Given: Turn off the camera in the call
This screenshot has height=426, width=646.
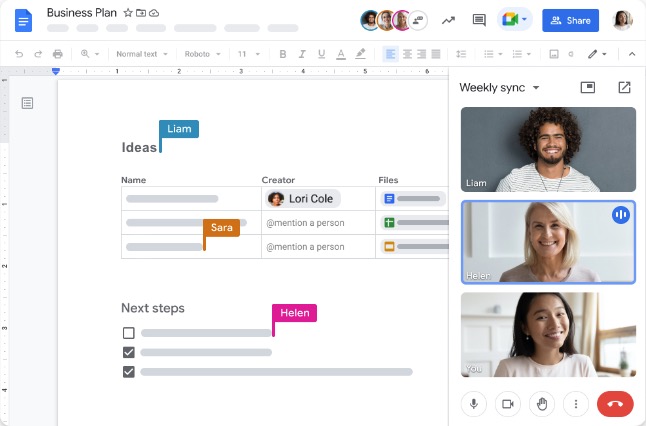Looking at the screenshot, I should (507, 403).
